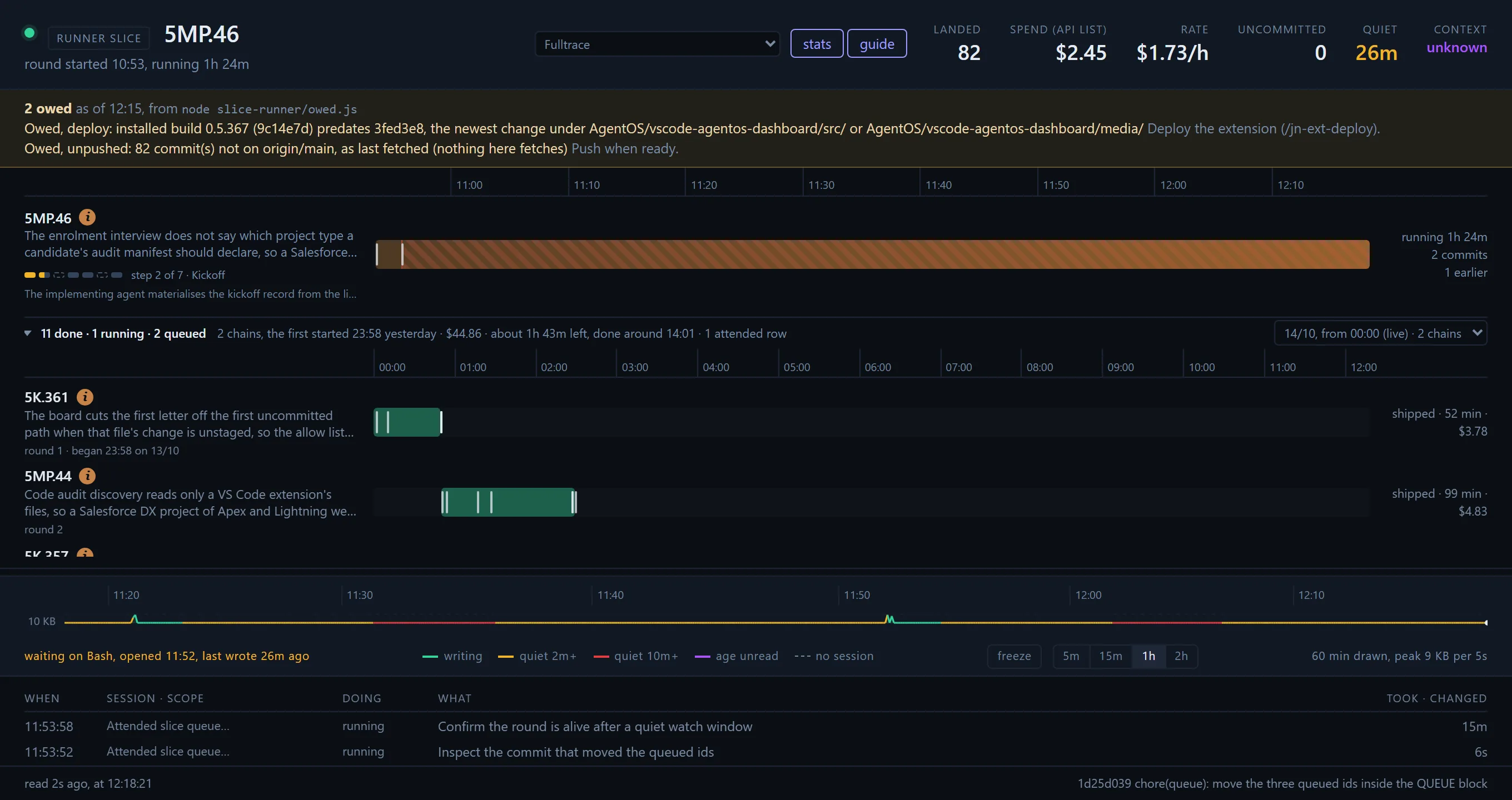This screenshot has width=1512, height=800.
Task: Click the 'step 2 of 7 · Kickoff' label
Action: tap(178, 275)
